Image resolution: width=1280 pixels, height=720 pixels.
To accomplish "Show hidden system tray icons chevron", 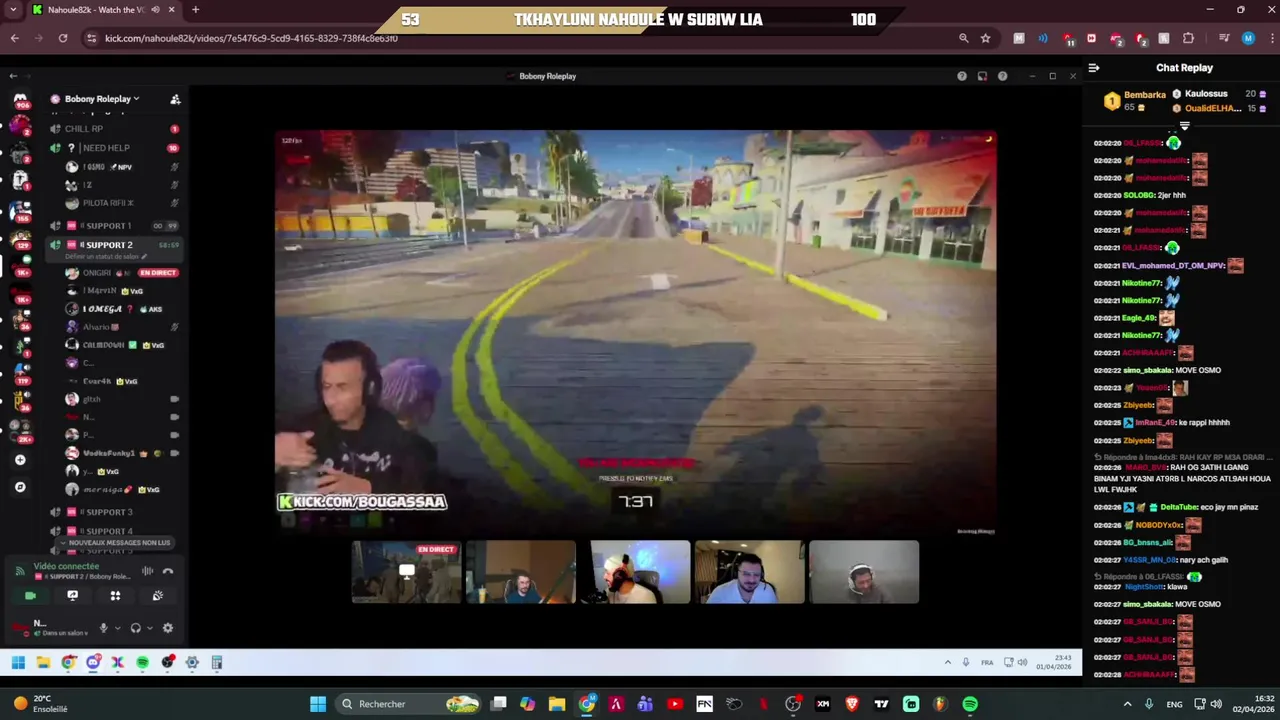I will pos(1127,704).
